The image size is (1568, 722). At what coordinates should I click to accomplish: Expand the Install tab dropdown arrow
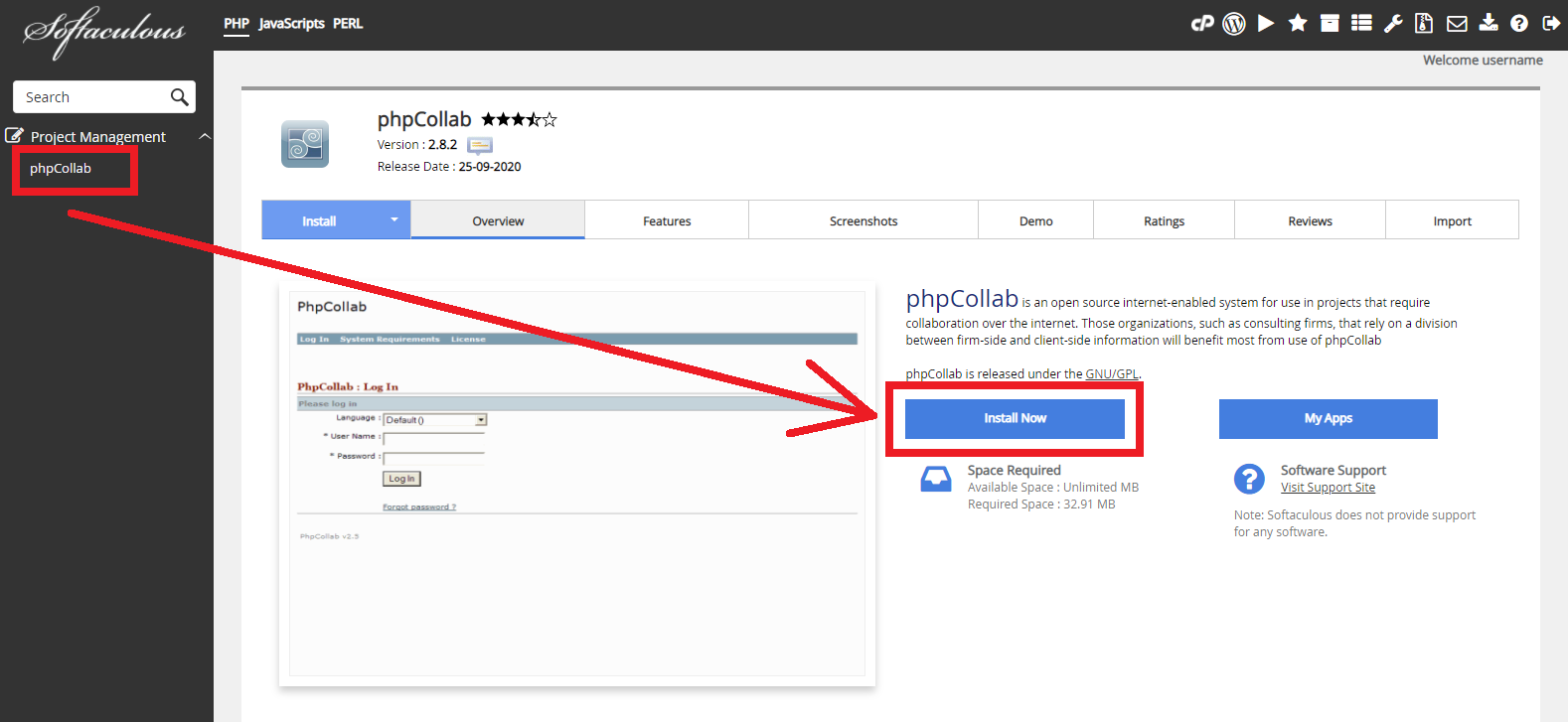click(x=394, y=219)
